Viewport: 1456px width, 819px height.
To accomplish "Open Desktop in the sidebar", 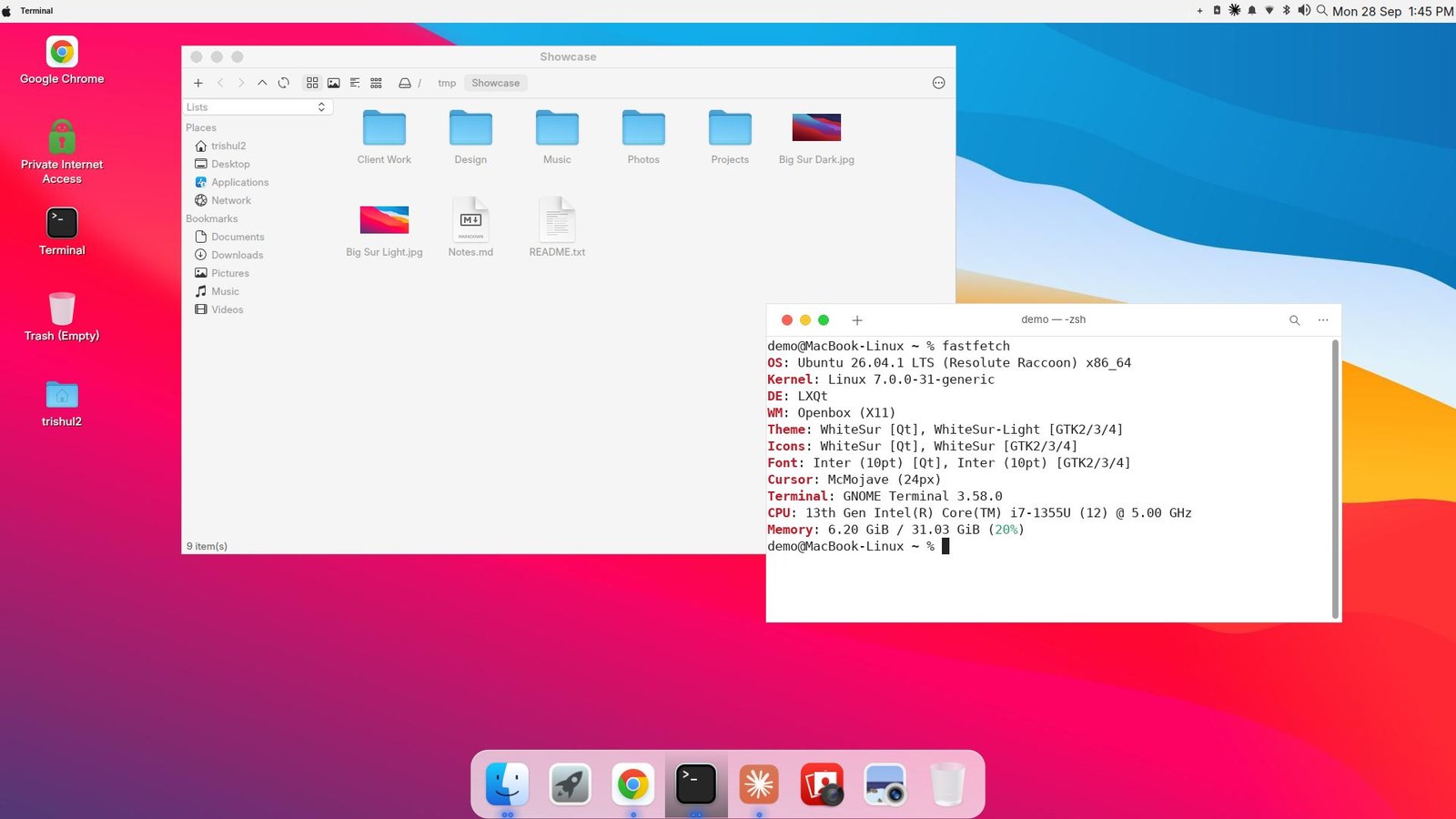I will click(x=222, y=164).
